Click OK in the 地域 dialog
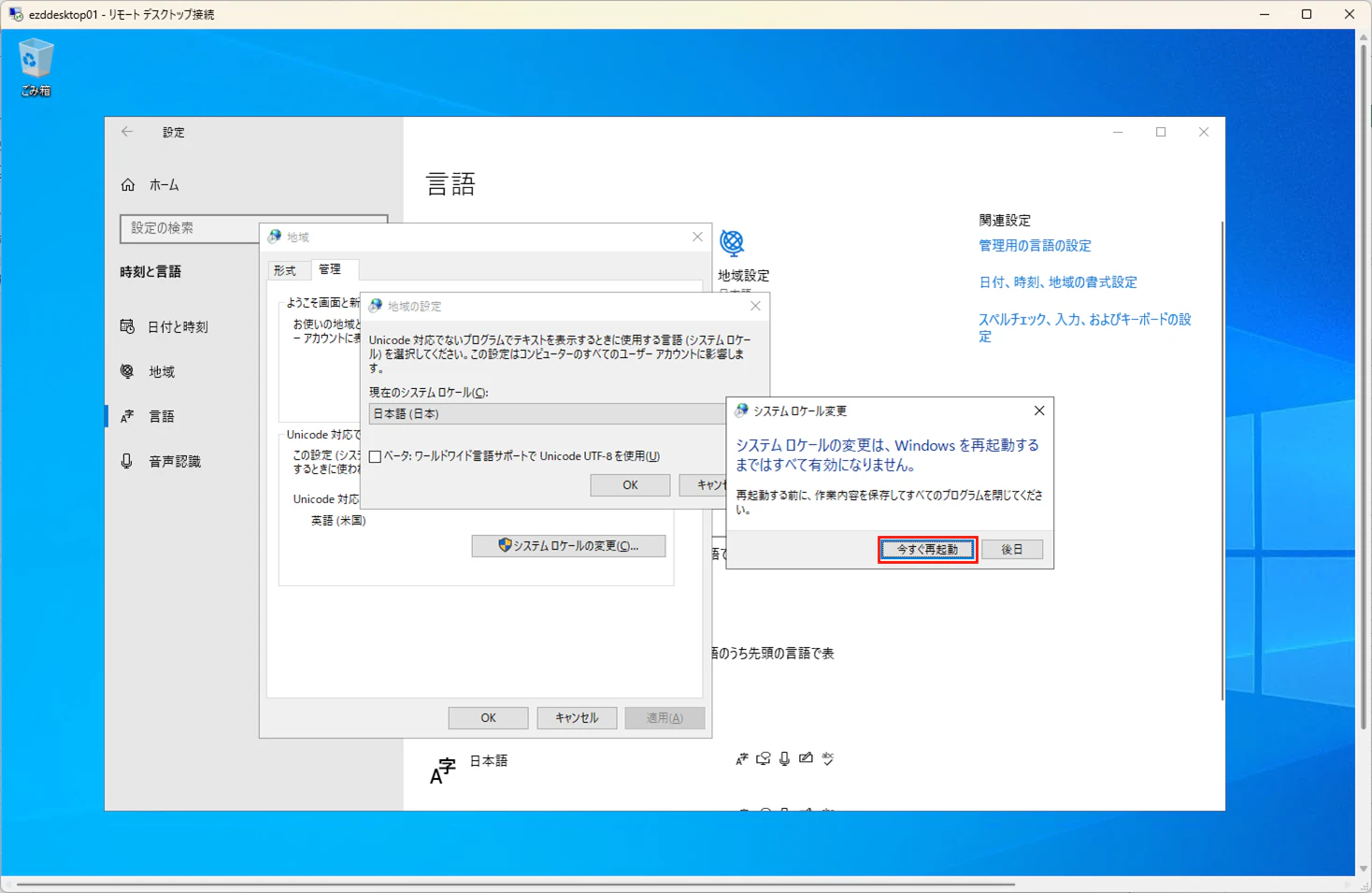 click(488, 718)
